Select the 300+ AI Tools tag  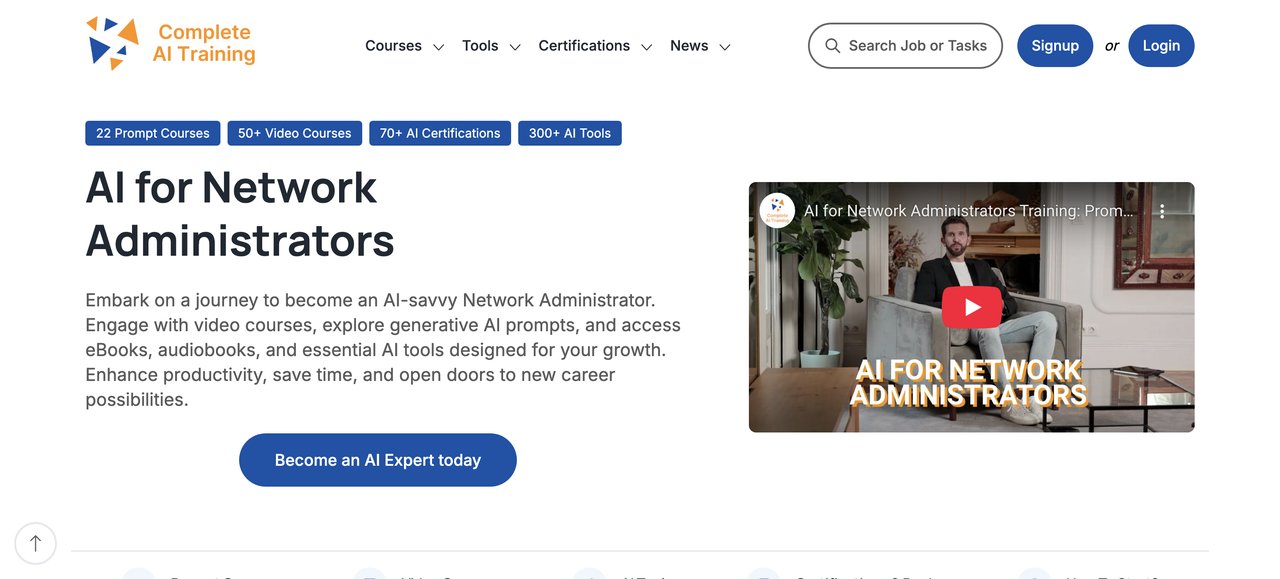570,133
